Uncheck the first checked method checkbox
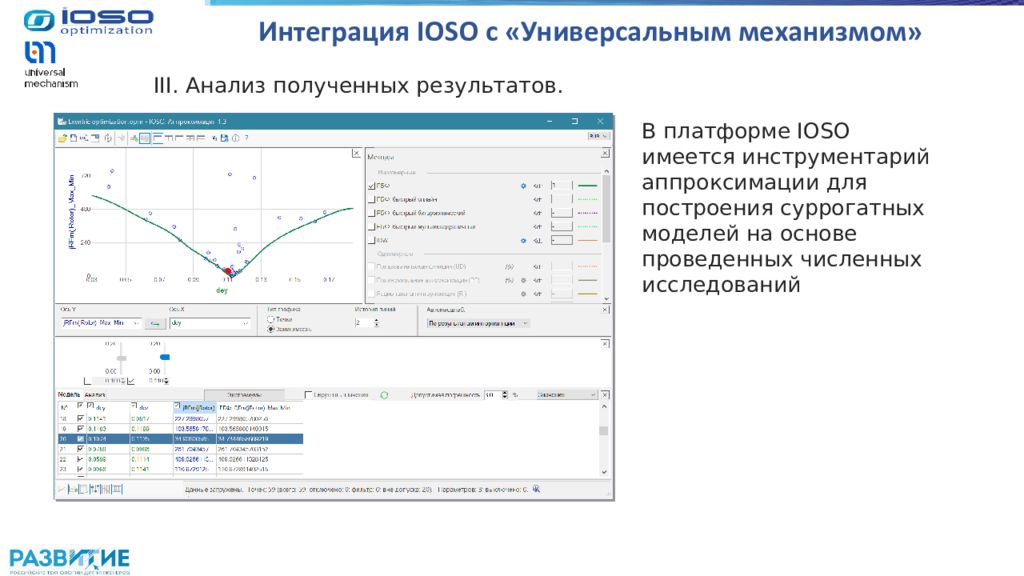Image resolution: width=1024 pixels, height=576 pixels. pos(372,186)
